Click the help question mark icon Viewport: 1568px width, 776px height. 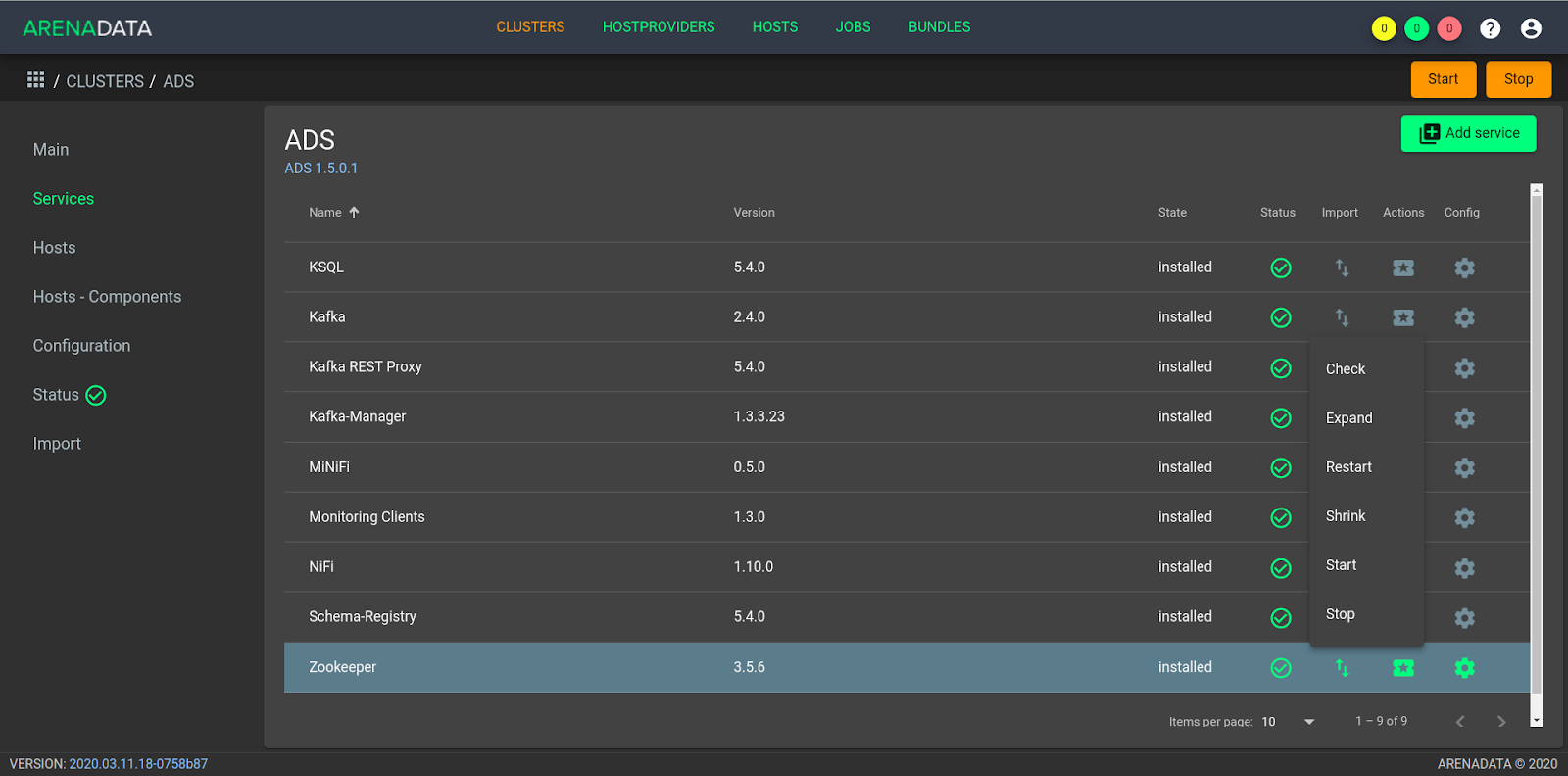(x=1490, y=28)
